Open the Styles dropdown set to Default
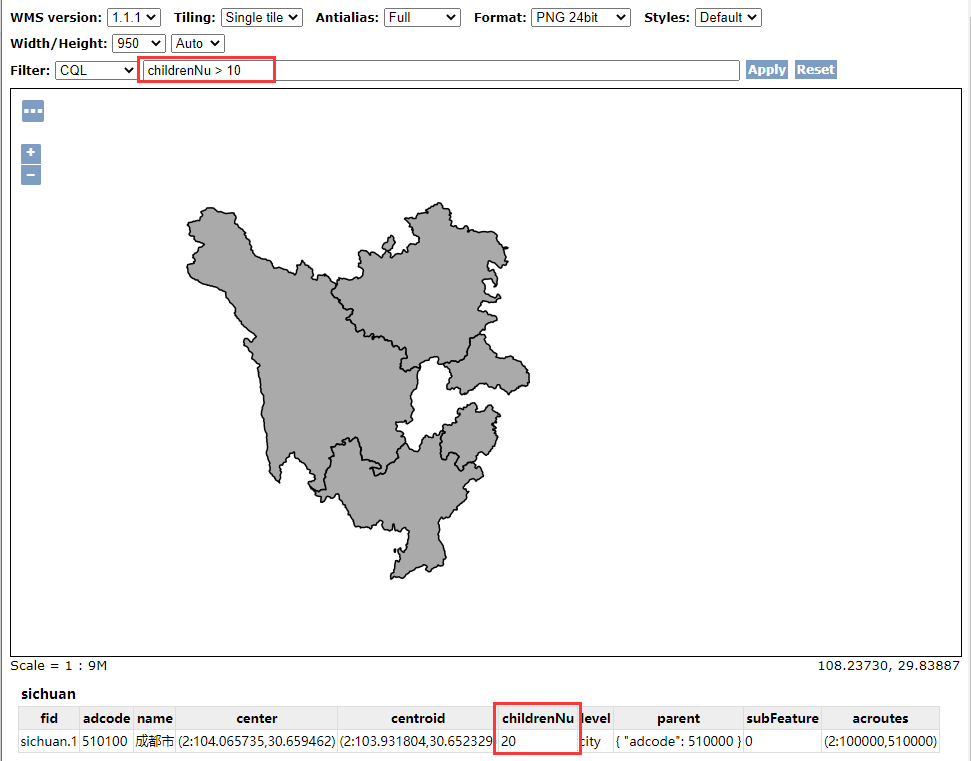This screenshot has height=761, width=971. point(728,16)
